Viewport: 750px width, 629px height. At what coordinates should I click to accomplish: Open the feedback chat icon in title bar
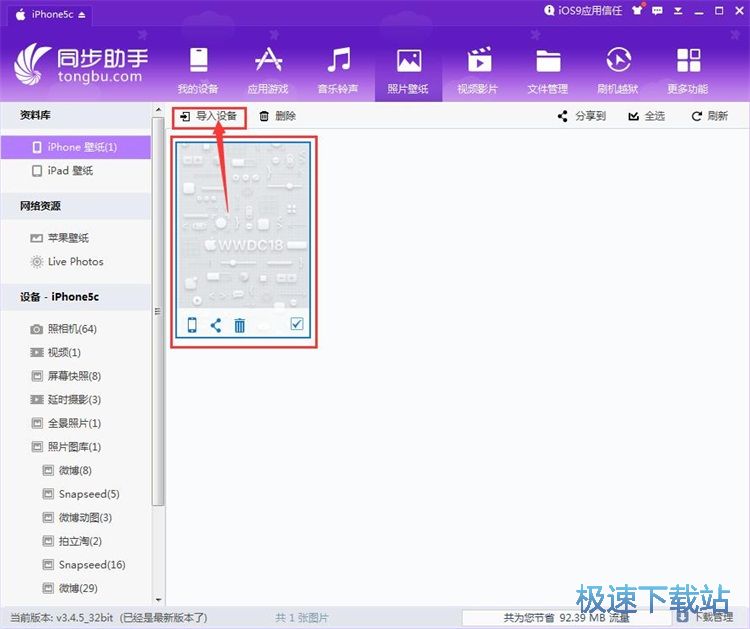(x=658, y=11)
